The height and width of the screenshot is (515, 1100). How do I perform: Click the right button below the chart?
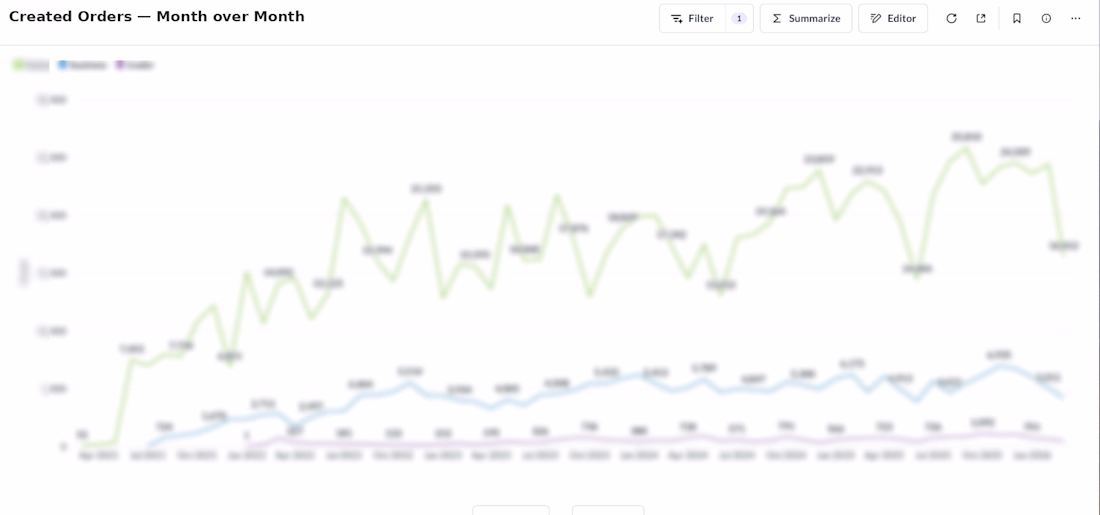coord(608,509)
